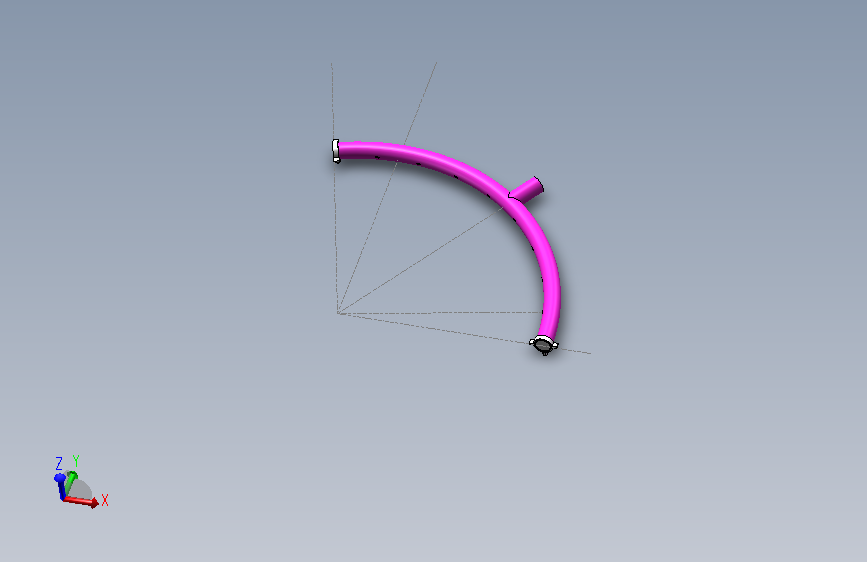
Task: Select the magenta curved pipe body
Action: point(470,169)
